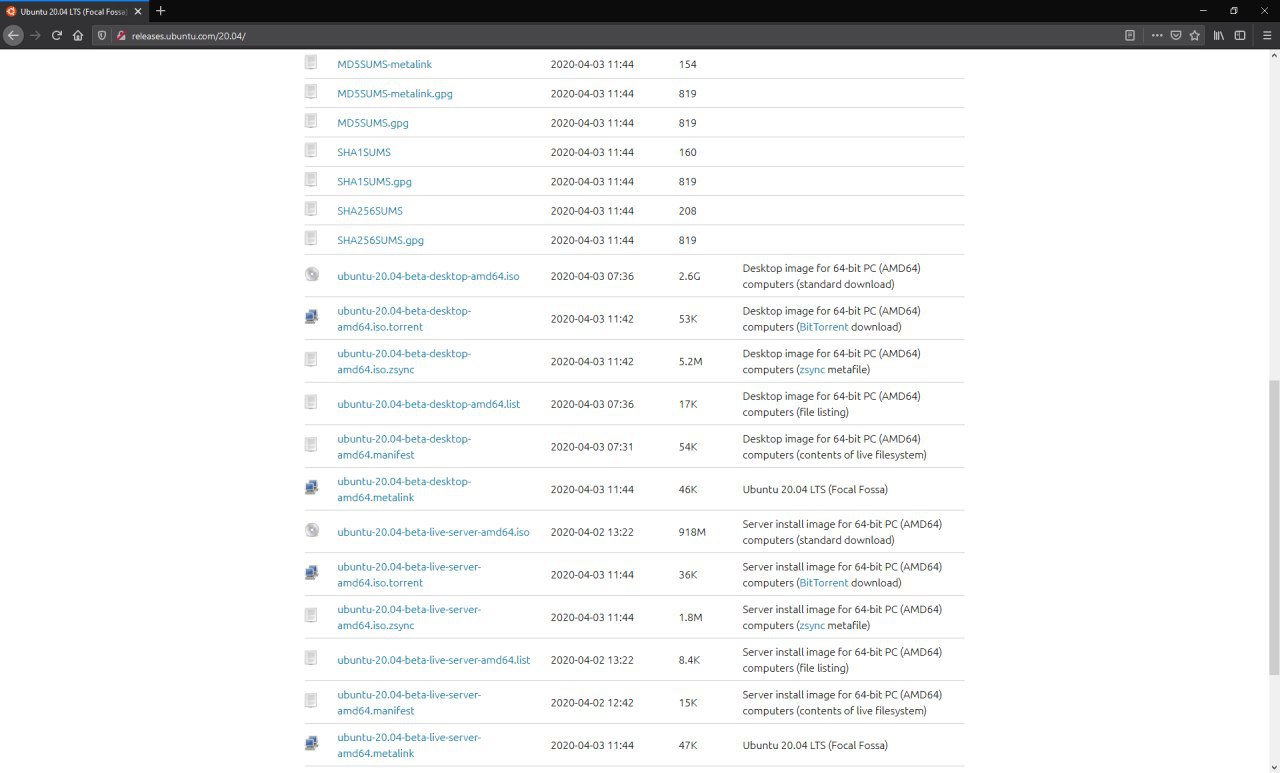Click the icon beside live-server-amd64.metalink
Viewport: 1280px width, 773px height.
(x=312, y=744)
